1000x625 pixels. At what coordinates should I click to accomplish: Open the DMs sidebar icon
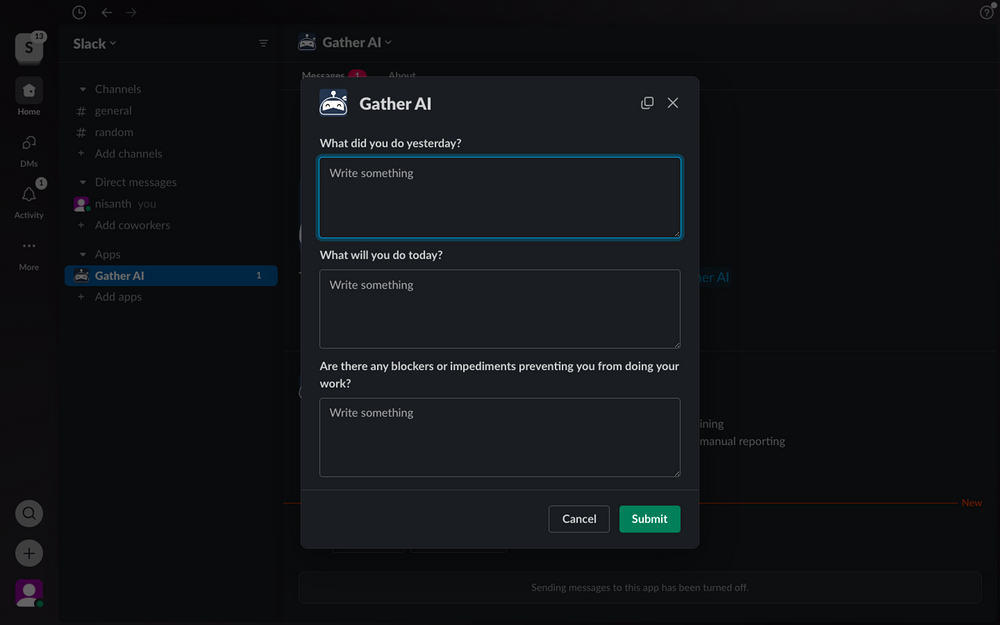[29, 143]
